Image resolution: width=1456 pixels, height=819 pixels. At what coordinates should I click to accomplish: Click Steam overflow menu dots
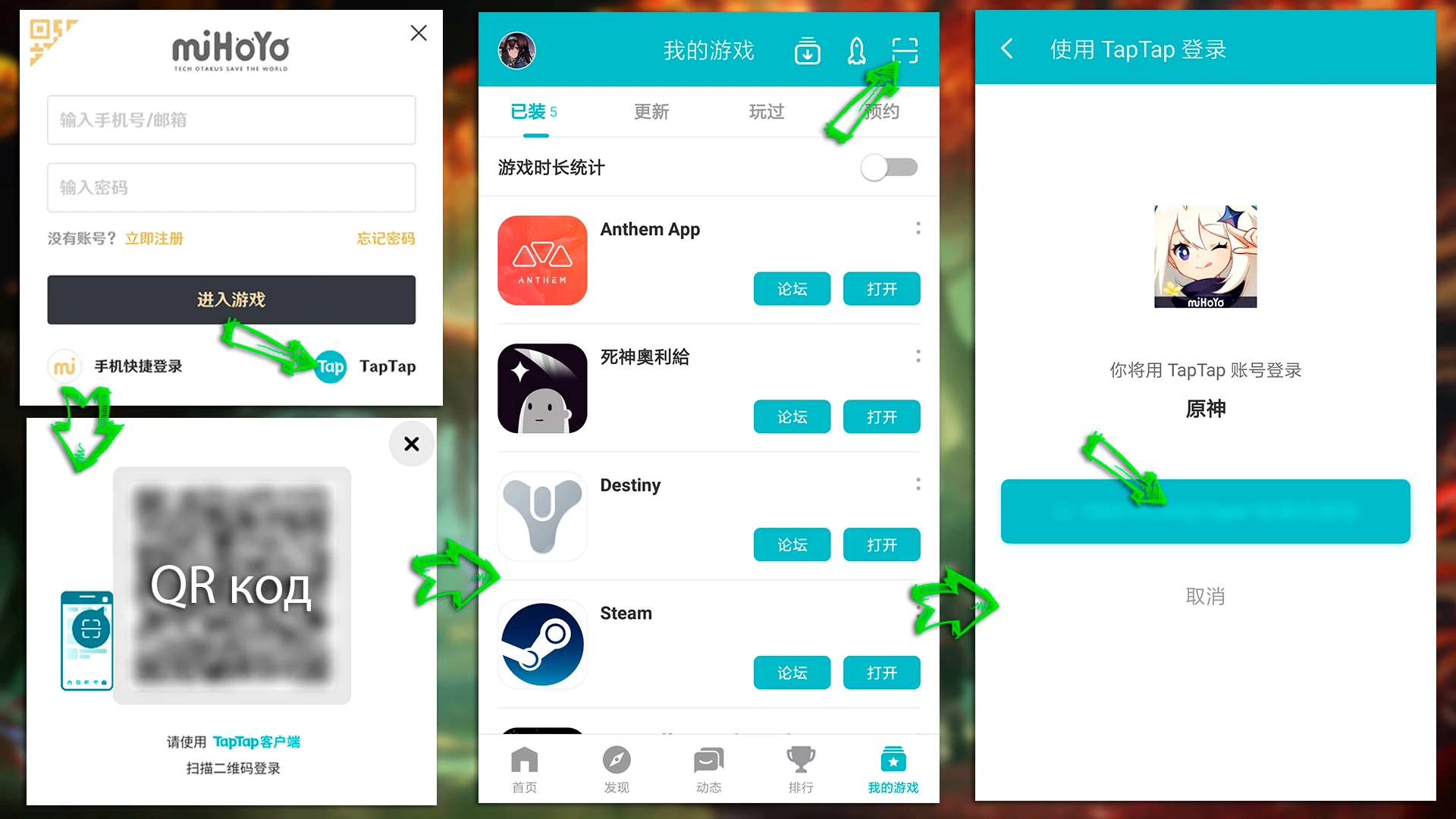[918, 612]
